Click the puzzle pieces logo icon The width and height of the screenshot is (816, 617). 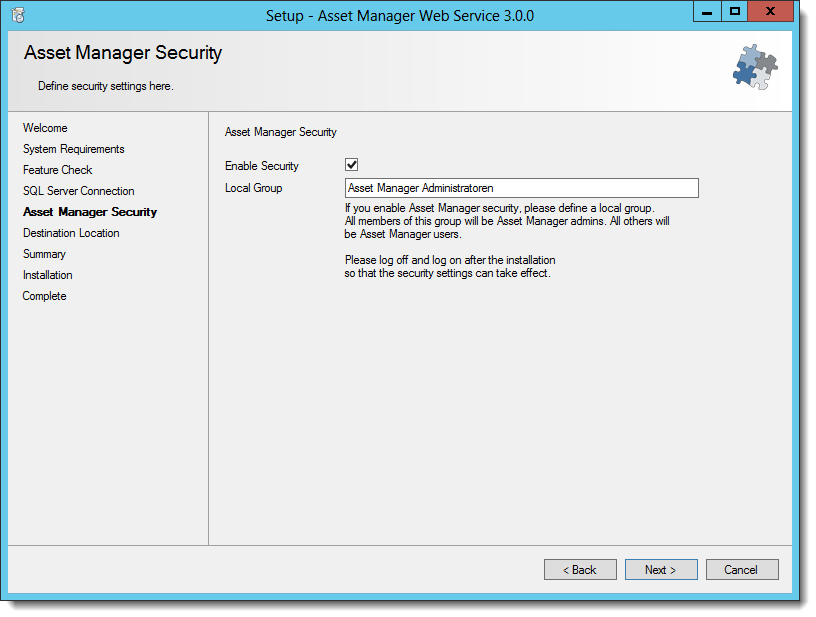tap(755, 67)
